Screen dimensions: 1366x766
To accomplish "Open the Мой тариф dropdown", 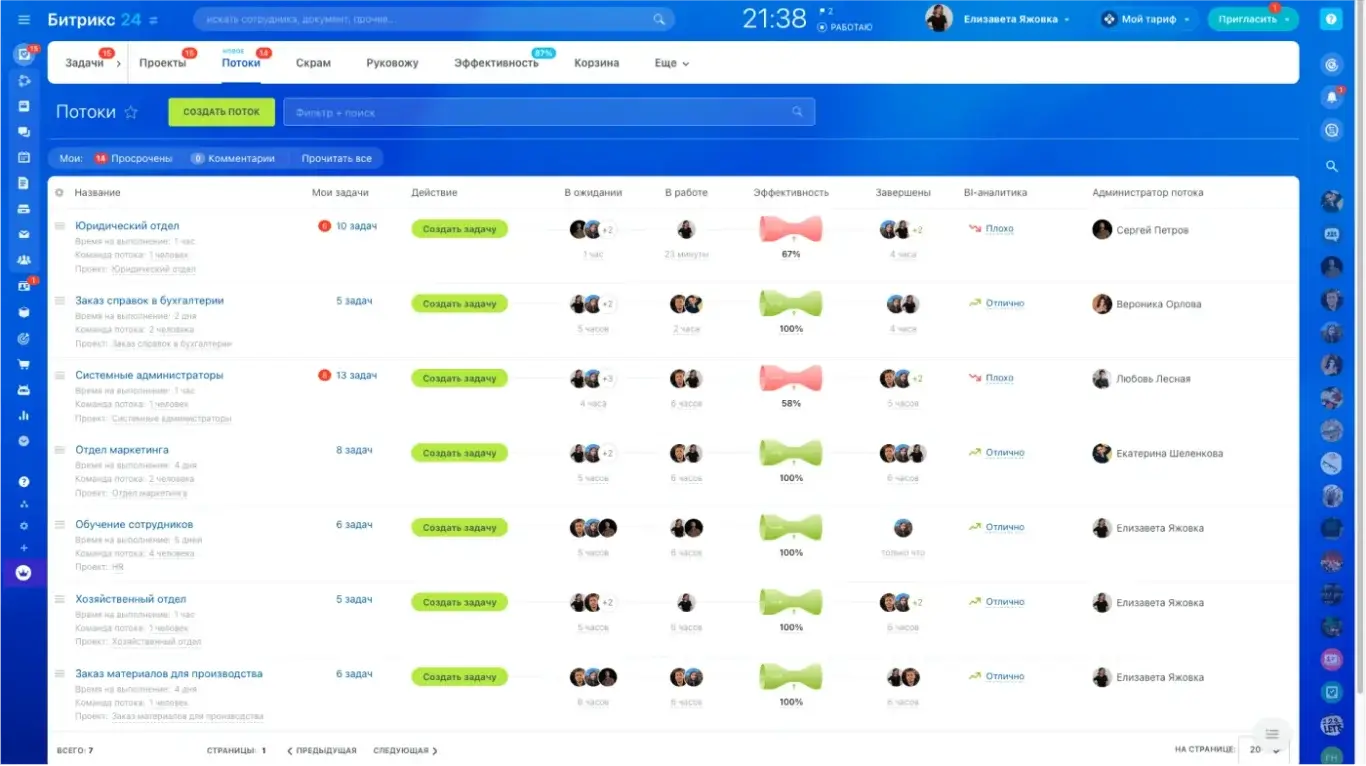I will [1146, 19].
